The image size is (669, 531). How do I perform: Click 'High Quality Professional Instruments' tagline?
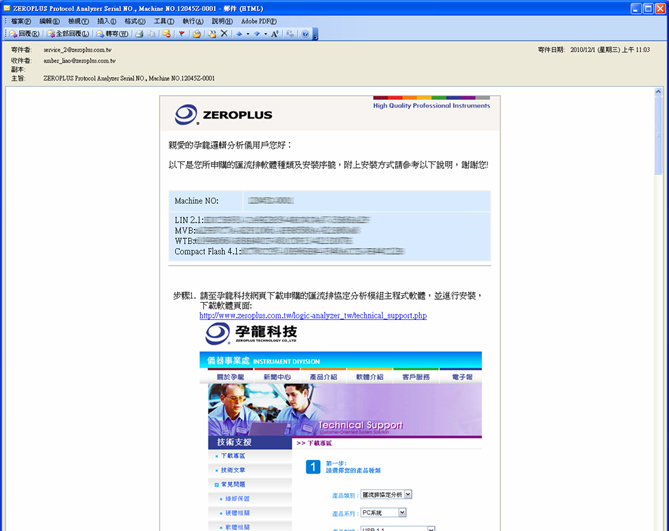pyautogui.click(x=431, y=105)
